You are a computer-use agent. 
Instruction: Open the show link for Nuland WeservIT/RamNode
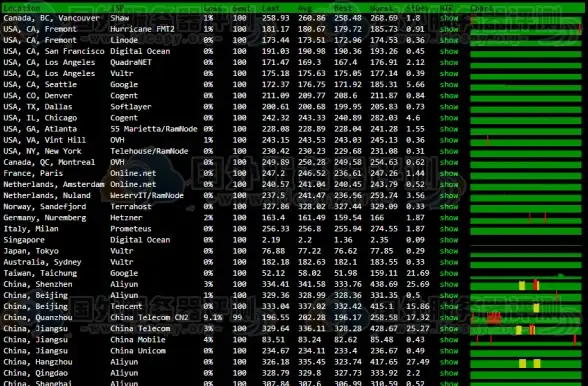449,195
